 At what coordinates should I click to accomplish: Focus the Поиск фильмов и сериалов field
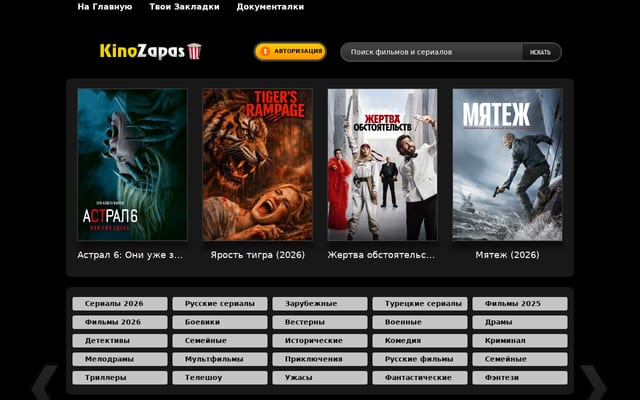431,52
